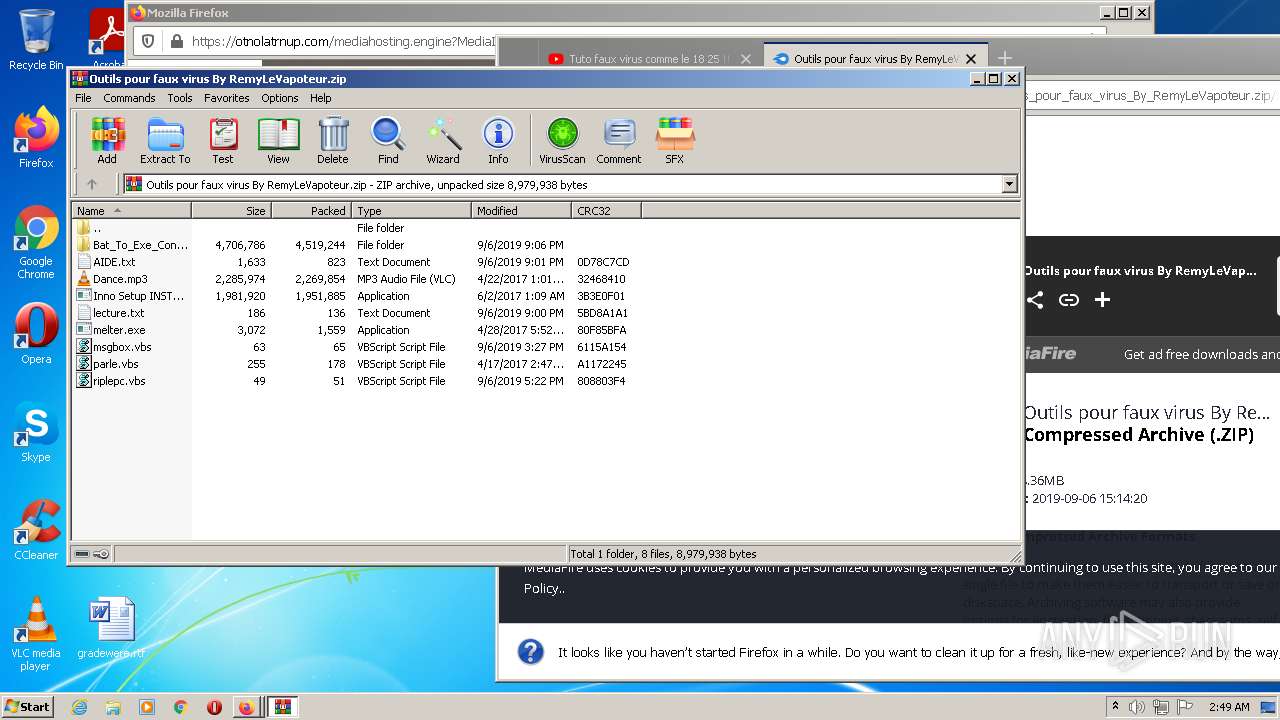This screenshot has height=720, width=1280.
Task: Click the drive and key status bar icon
Action: point(92,554)
